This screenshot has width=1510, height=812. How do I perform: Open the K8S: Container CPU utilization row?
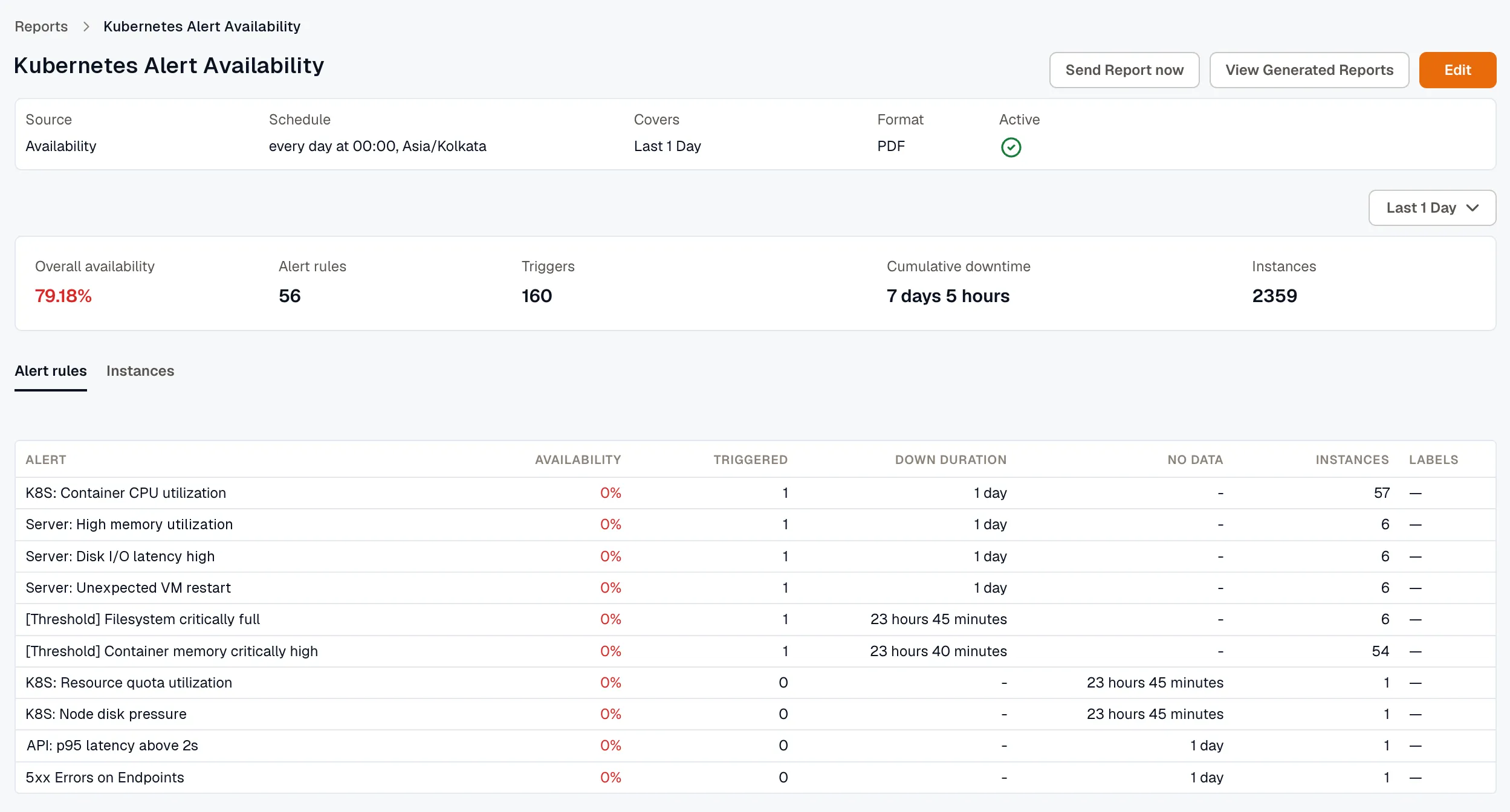(x=755, y=493)
